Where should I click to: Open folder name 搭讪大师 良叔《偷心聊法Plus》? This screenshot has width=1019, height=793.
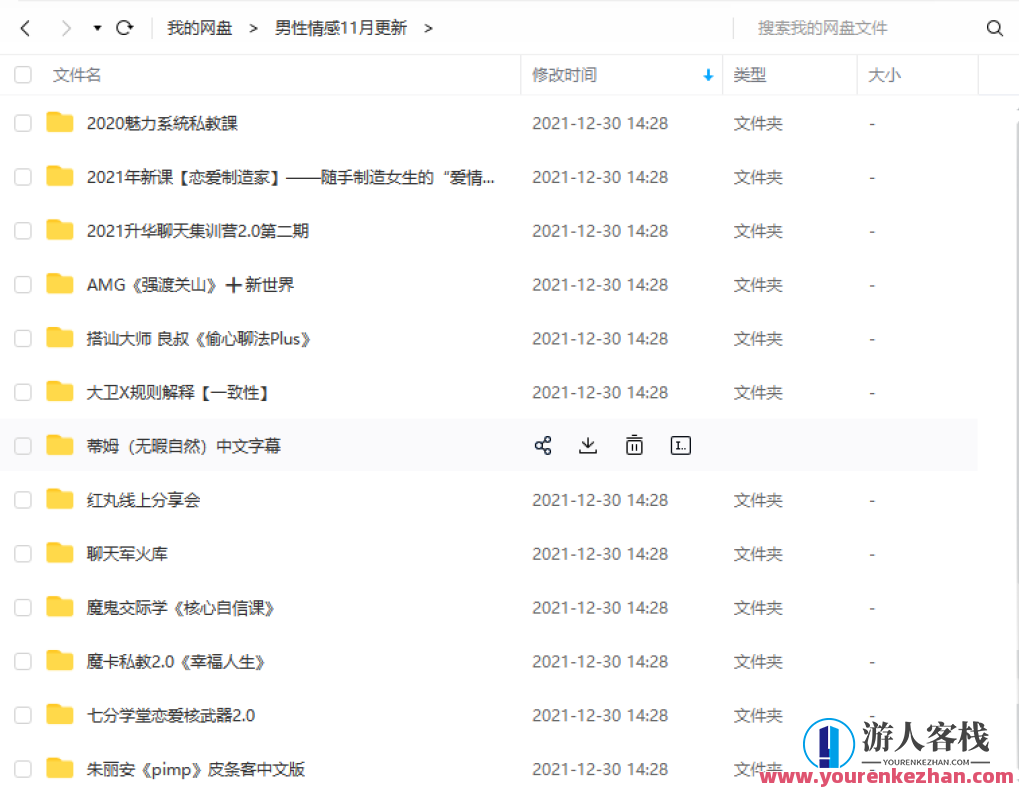point(199,338)
